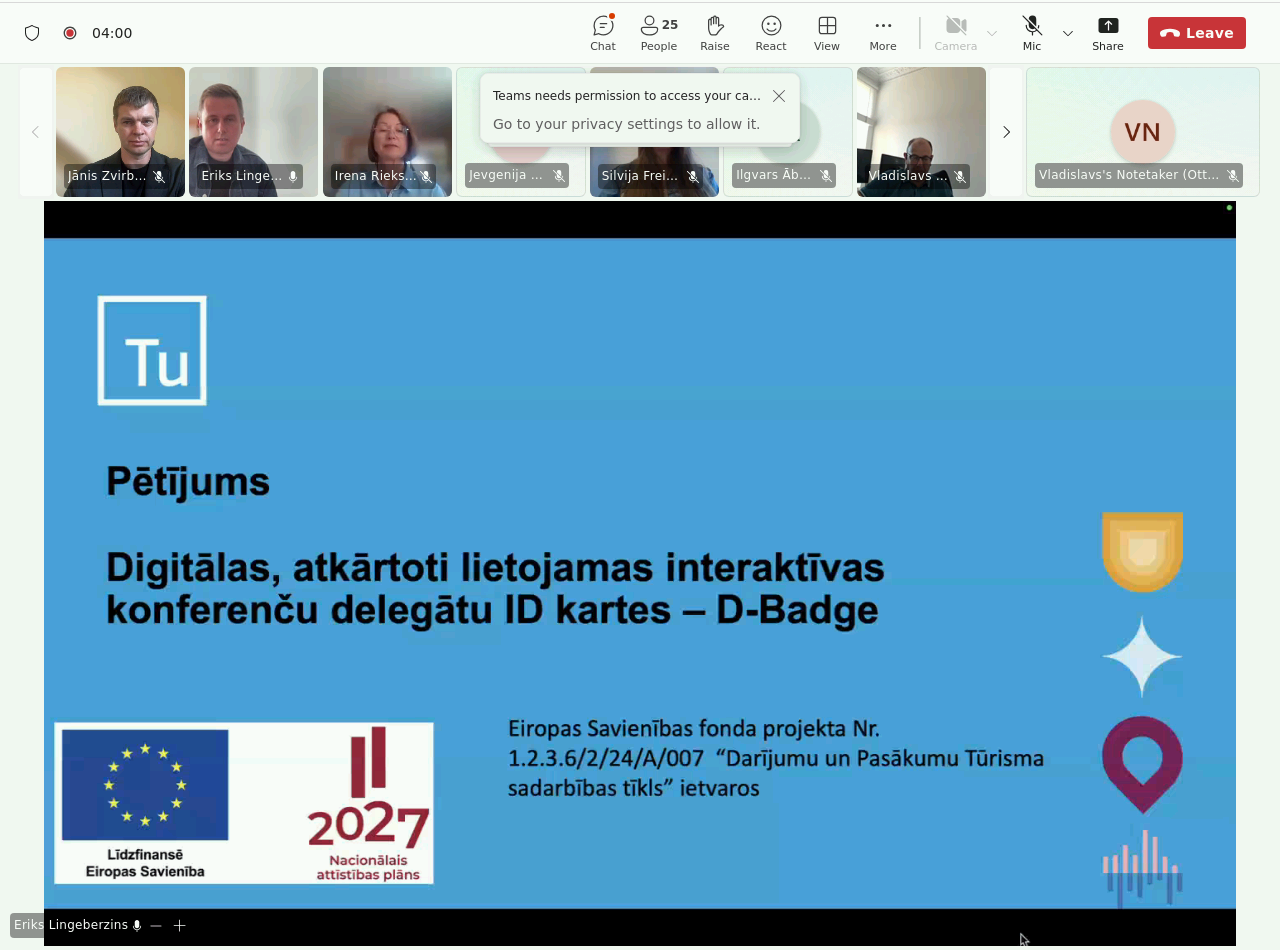Select Vladislavs video thumbnail with glasses
The image size is (1280, 950).
pos(921,132)
